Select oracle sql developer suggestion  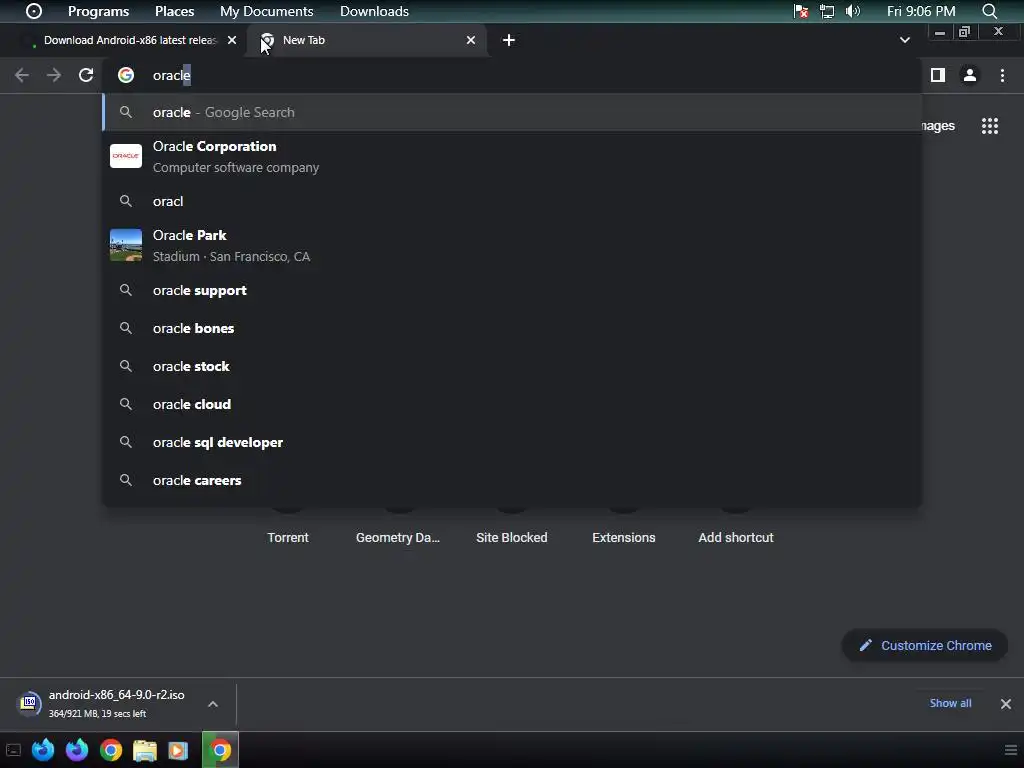point(512,442)
